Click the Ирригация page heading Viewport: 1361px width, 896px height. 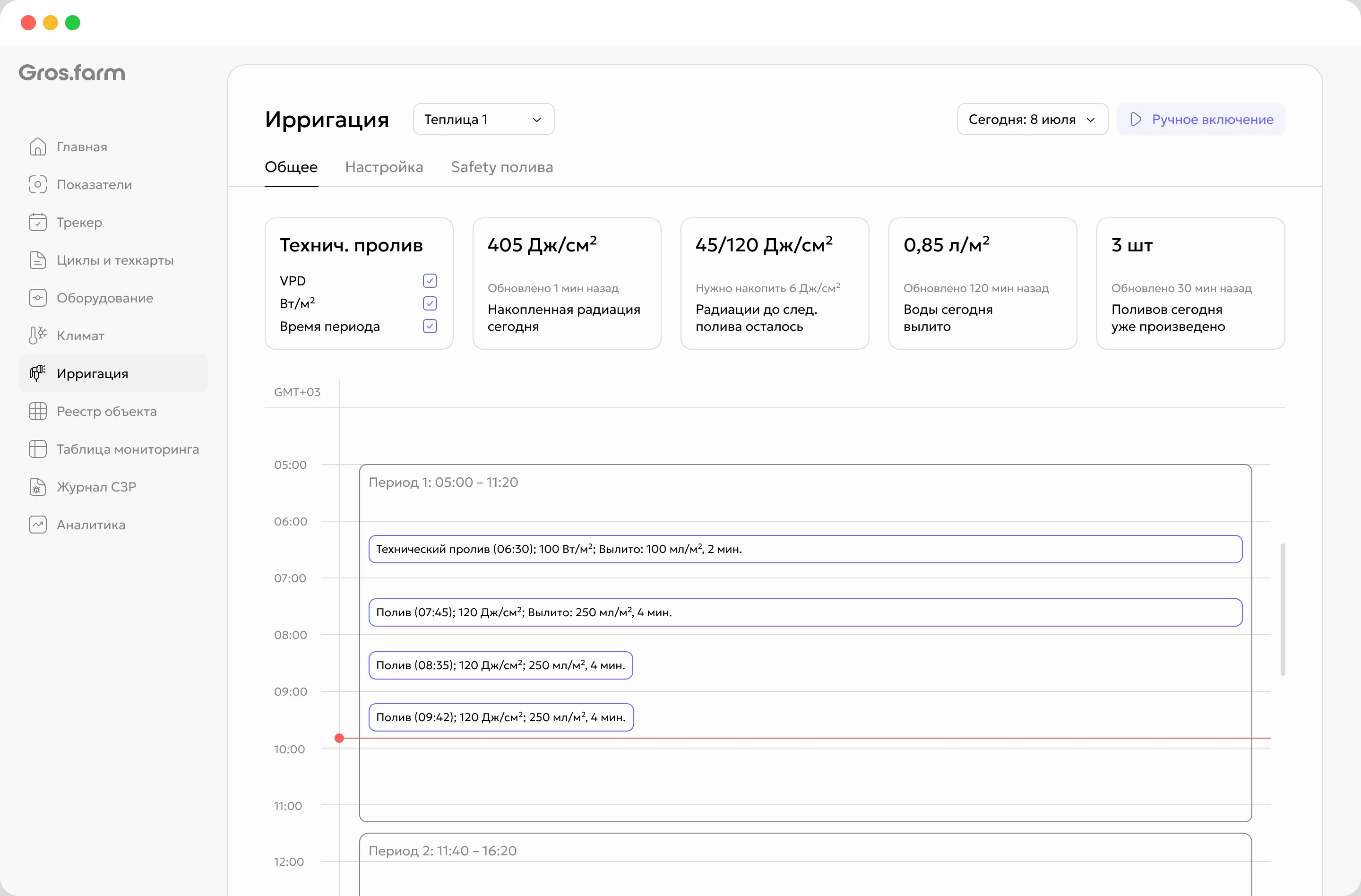327,120
